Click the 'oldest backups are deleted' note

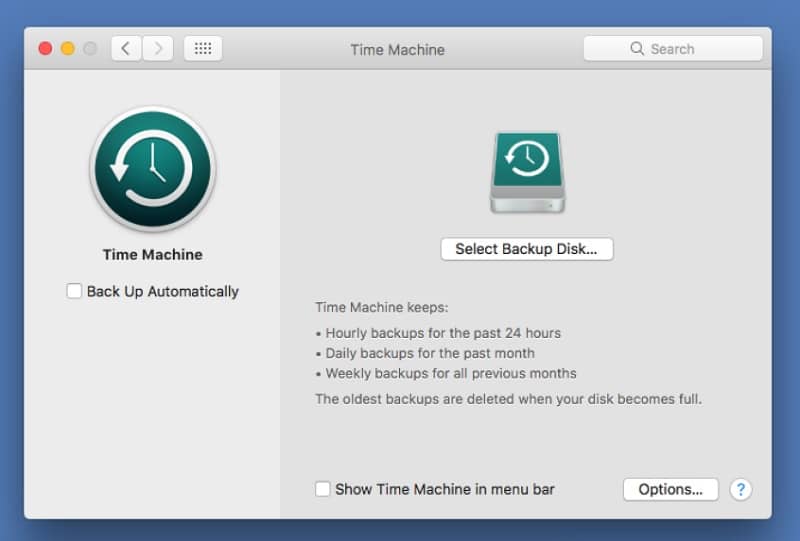[x=509, y=399]
